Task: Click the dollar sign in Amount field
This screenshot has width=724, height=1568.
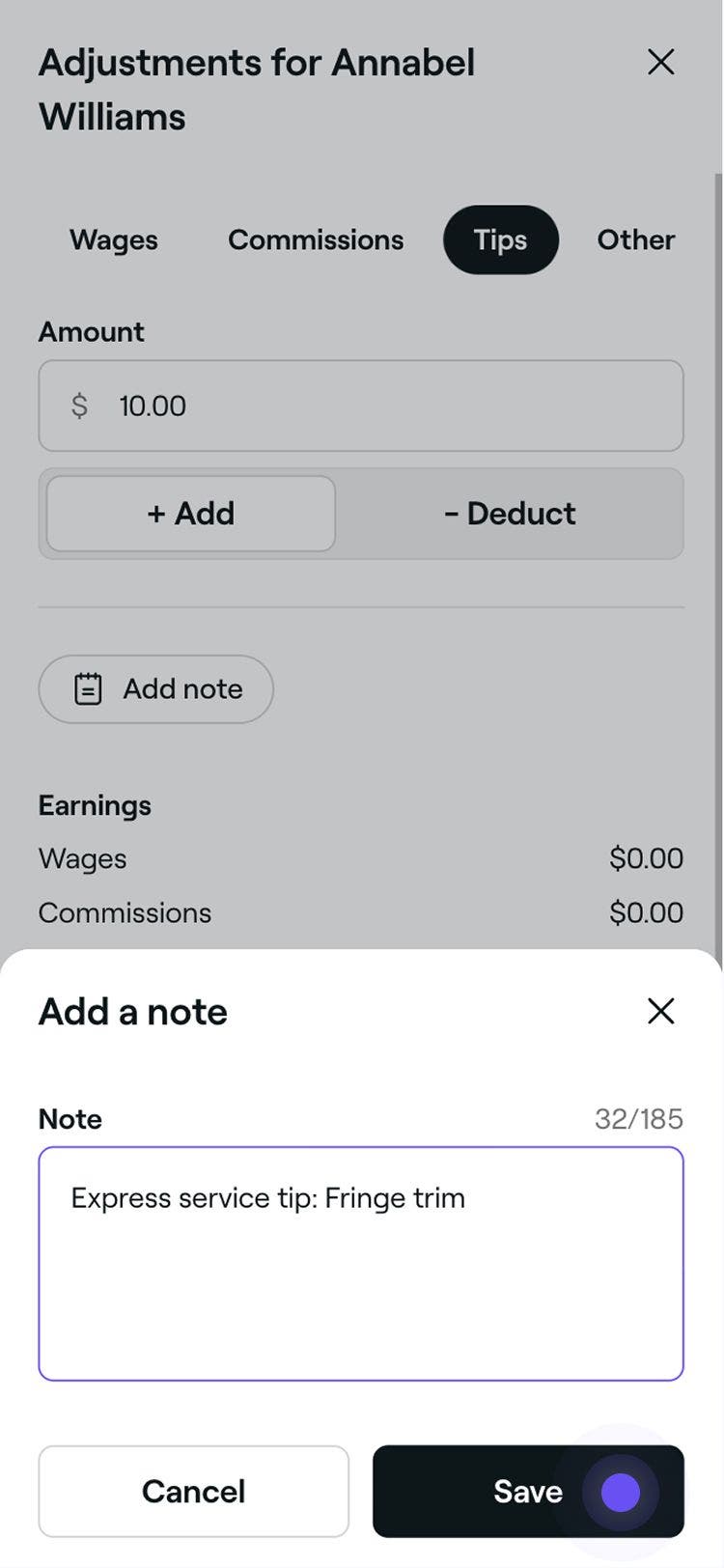Action: (79, 406)
